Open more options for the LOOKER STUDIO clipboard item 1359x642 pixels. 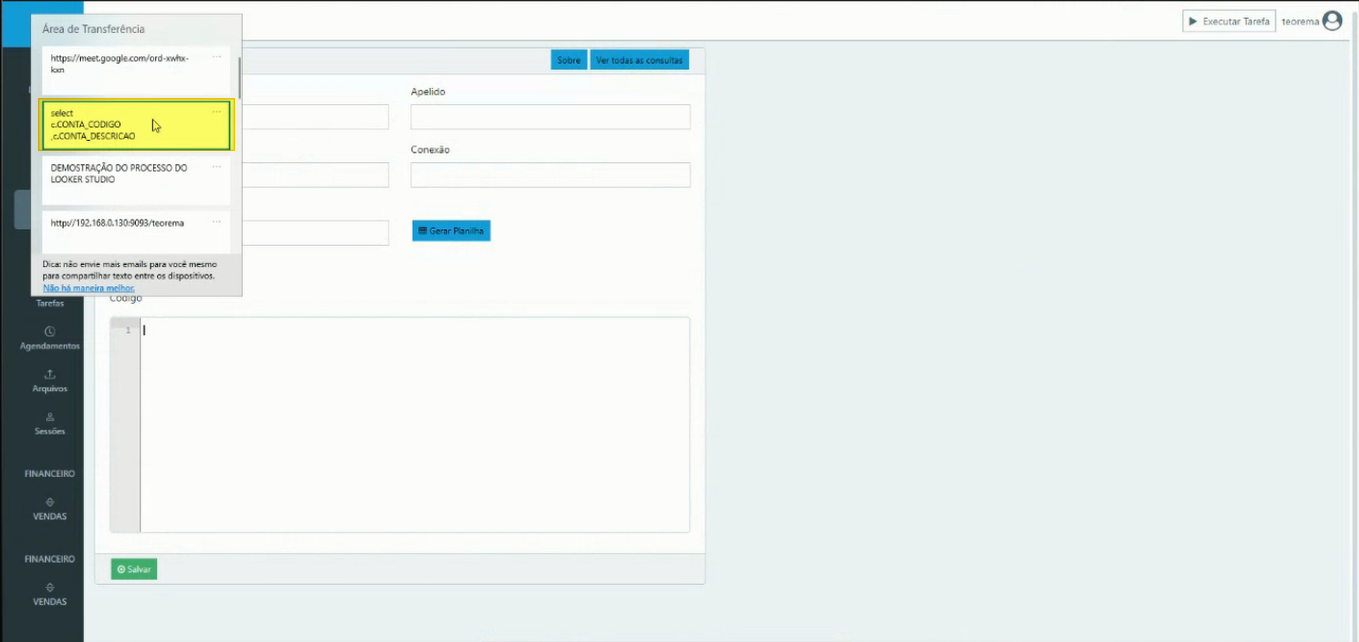coord(216,166)
